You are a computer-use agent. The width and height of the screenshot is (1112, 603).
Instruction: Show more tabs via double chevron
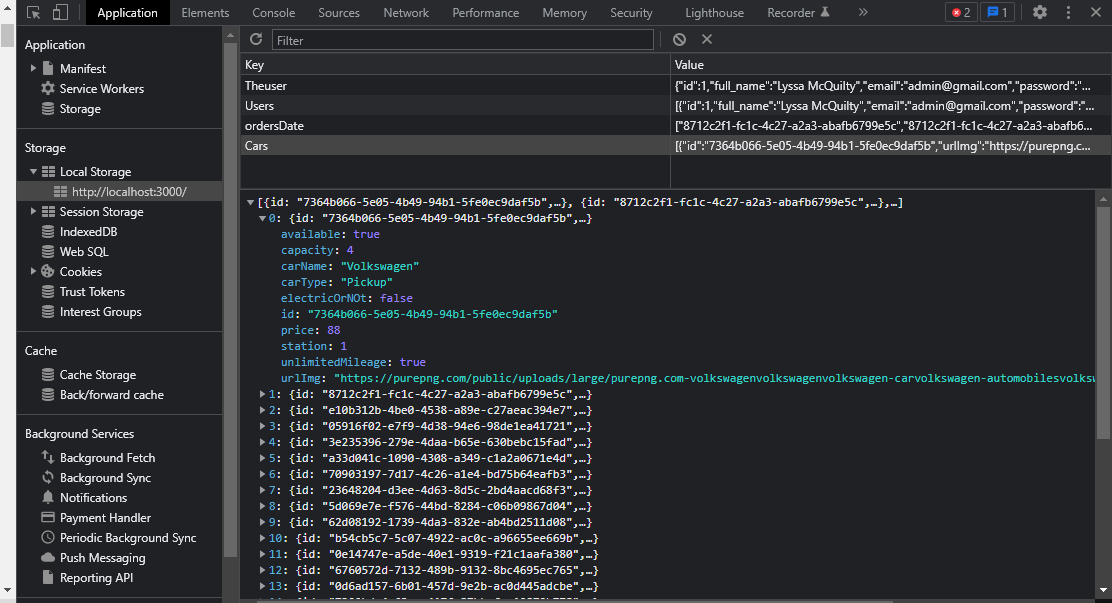tap(863, 12)
